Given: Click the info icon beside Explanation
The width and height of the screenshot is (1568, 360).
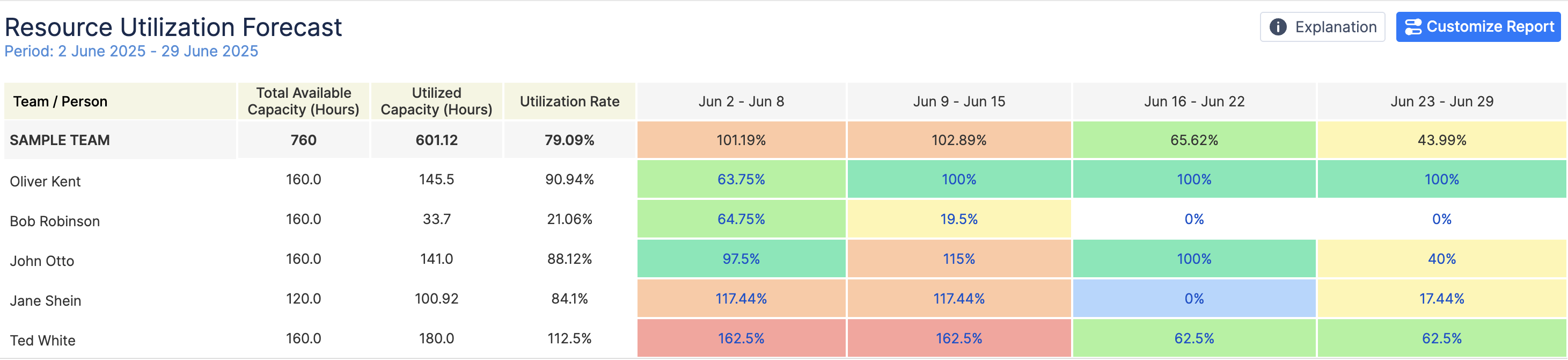Looking at the screenshot, I should 1278,27.
